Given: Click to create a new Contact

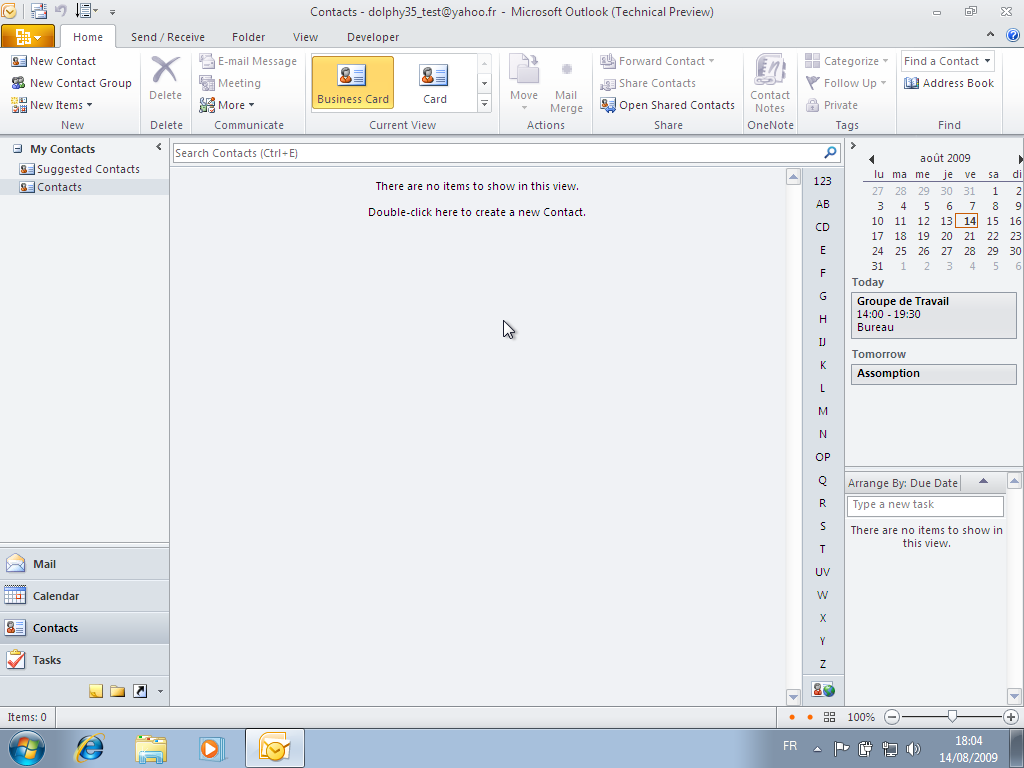Looking at the screenshot, I should click(477, 212).
